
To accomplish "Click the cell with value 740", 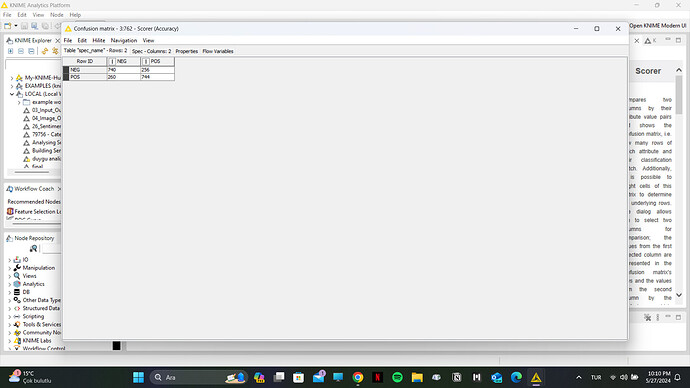I will (124, 70).
